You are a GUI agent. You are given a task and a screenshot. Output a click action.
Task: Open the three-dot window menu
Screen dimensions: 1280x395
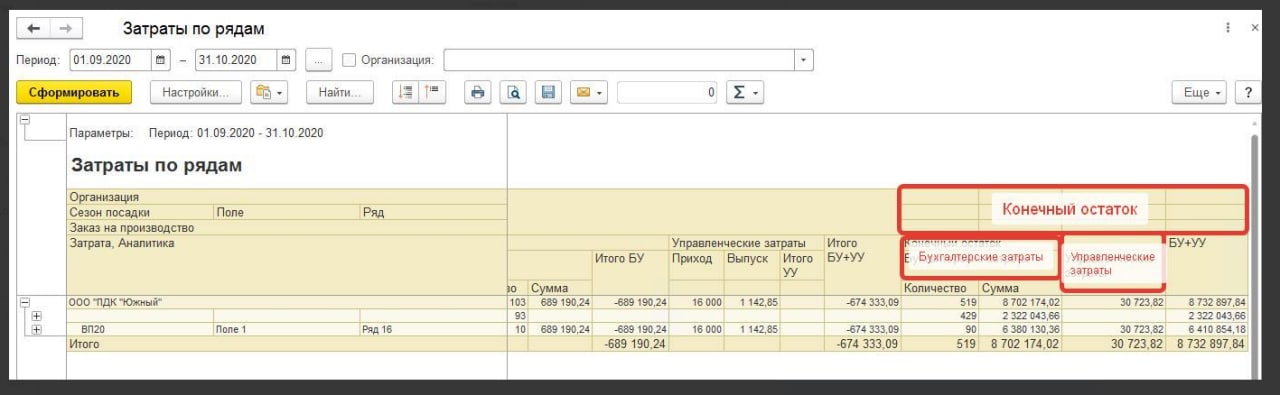[x=1228, y=29]
